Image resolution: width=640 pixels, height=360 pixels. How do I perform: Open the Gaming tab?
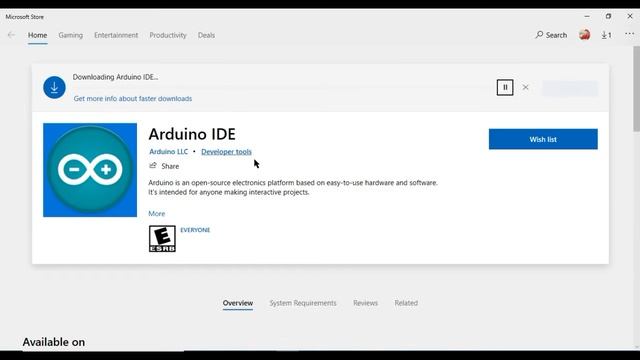pyautogui.click(x=71, y=36)
